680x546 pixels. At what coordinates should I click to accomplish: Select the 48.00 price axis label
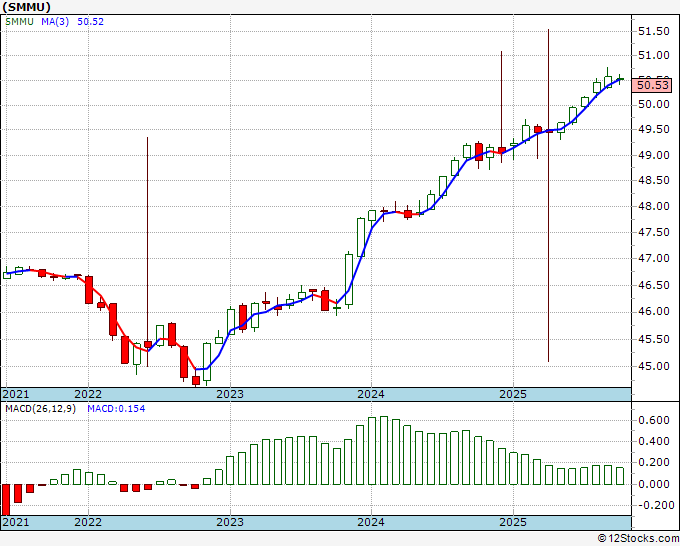coord(654,207)
